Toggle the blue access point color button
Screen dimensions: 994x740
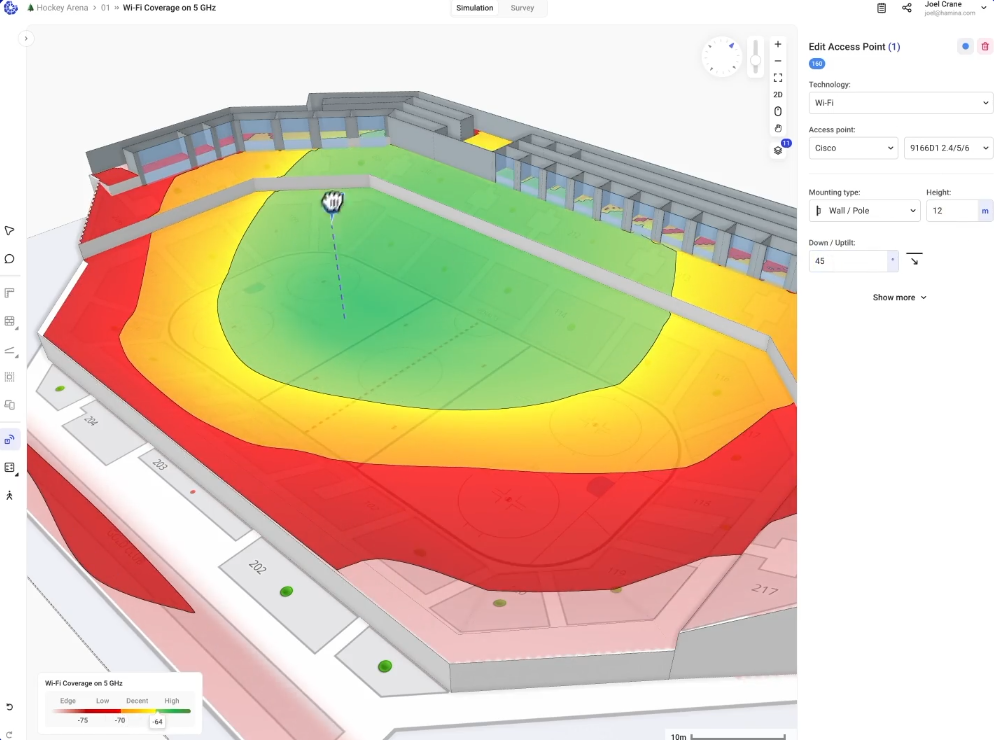pos(965,47)
